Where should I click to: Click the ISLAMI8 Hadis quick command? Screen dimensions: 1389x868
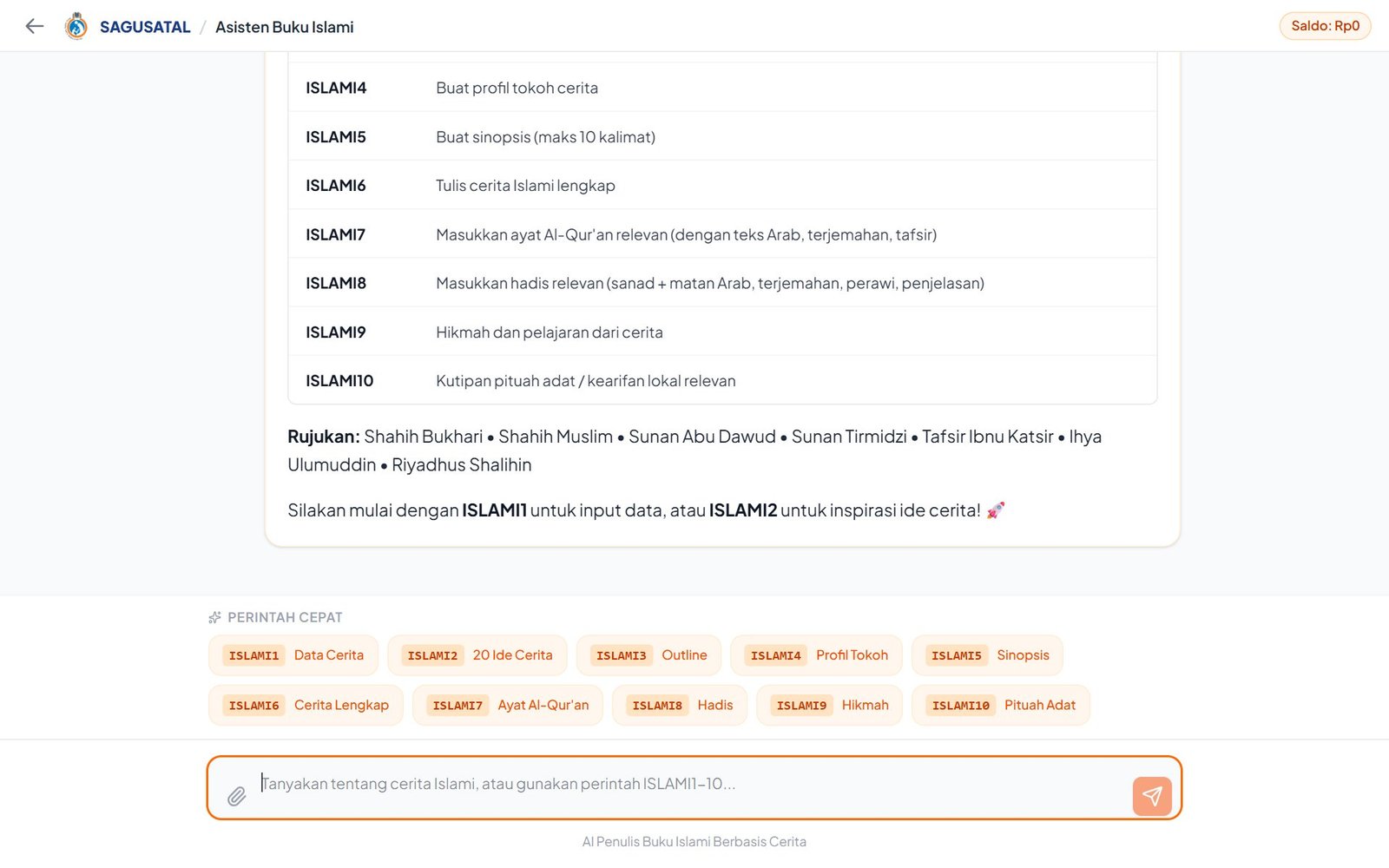click(x=680, y=705)
